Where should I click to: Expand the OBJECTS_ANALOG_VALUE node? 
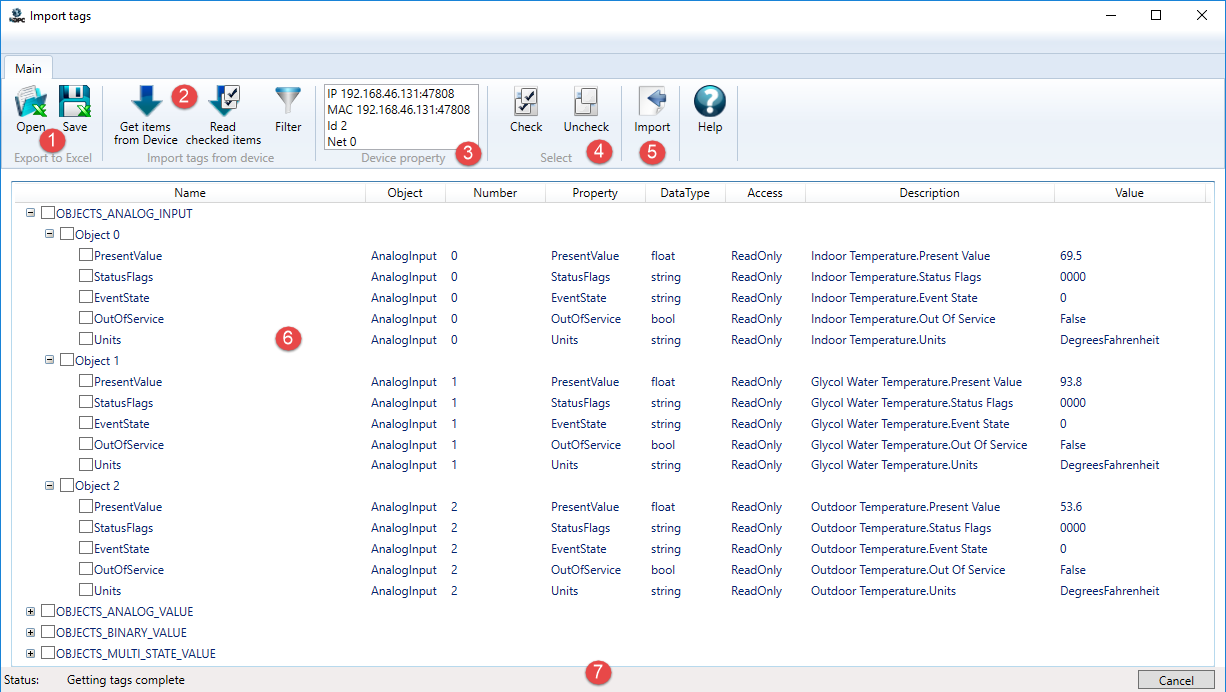click(30, 611)
